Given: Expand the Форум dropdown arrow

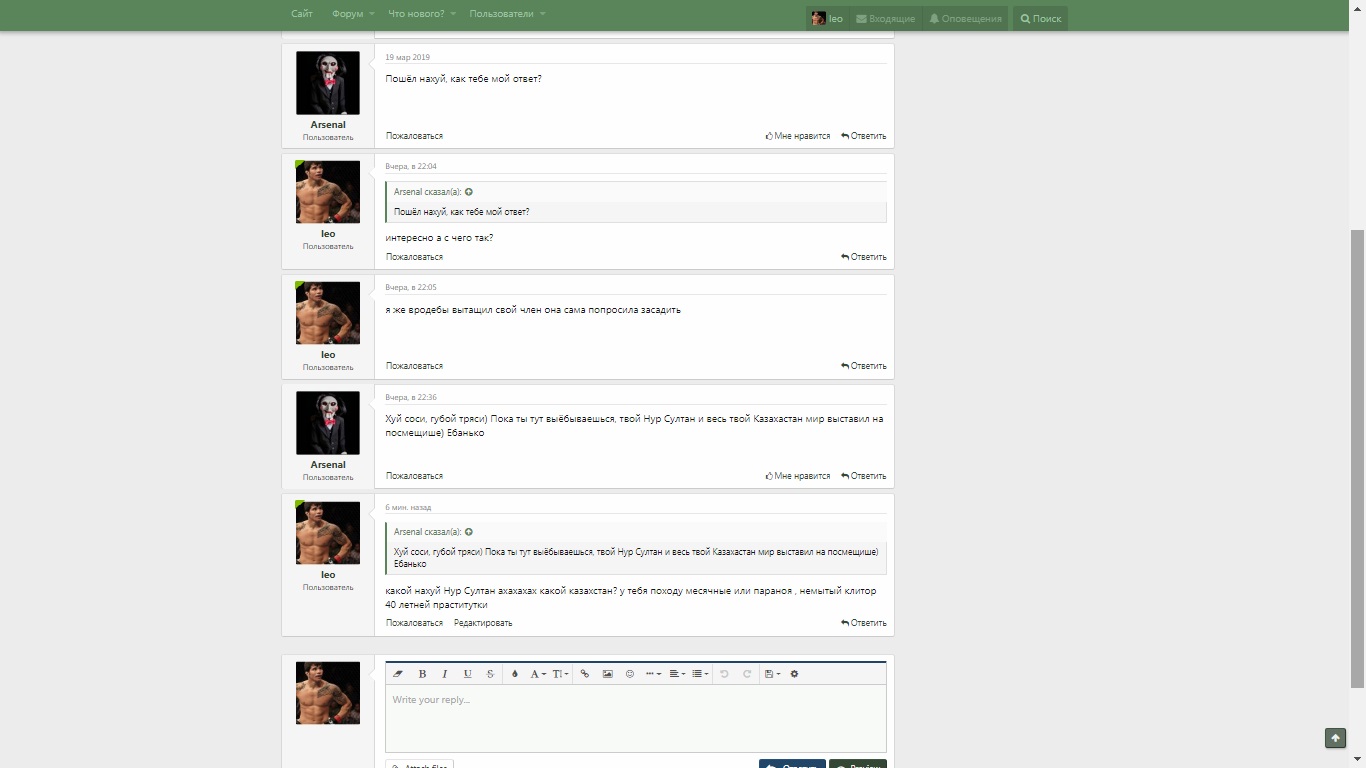Looking at the screenshot, I should [372, 14].
